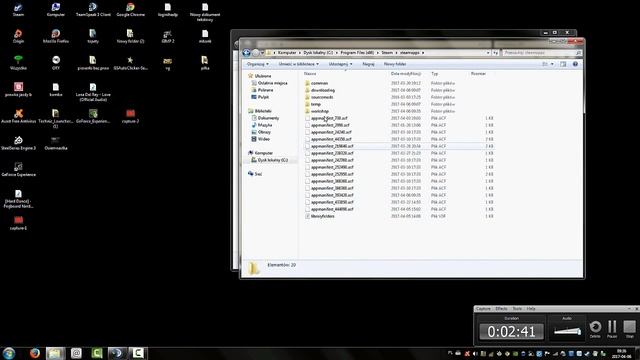Open the Origin desktop shortcut
This screenshot has height=360, width=640.
pos(18,36)
